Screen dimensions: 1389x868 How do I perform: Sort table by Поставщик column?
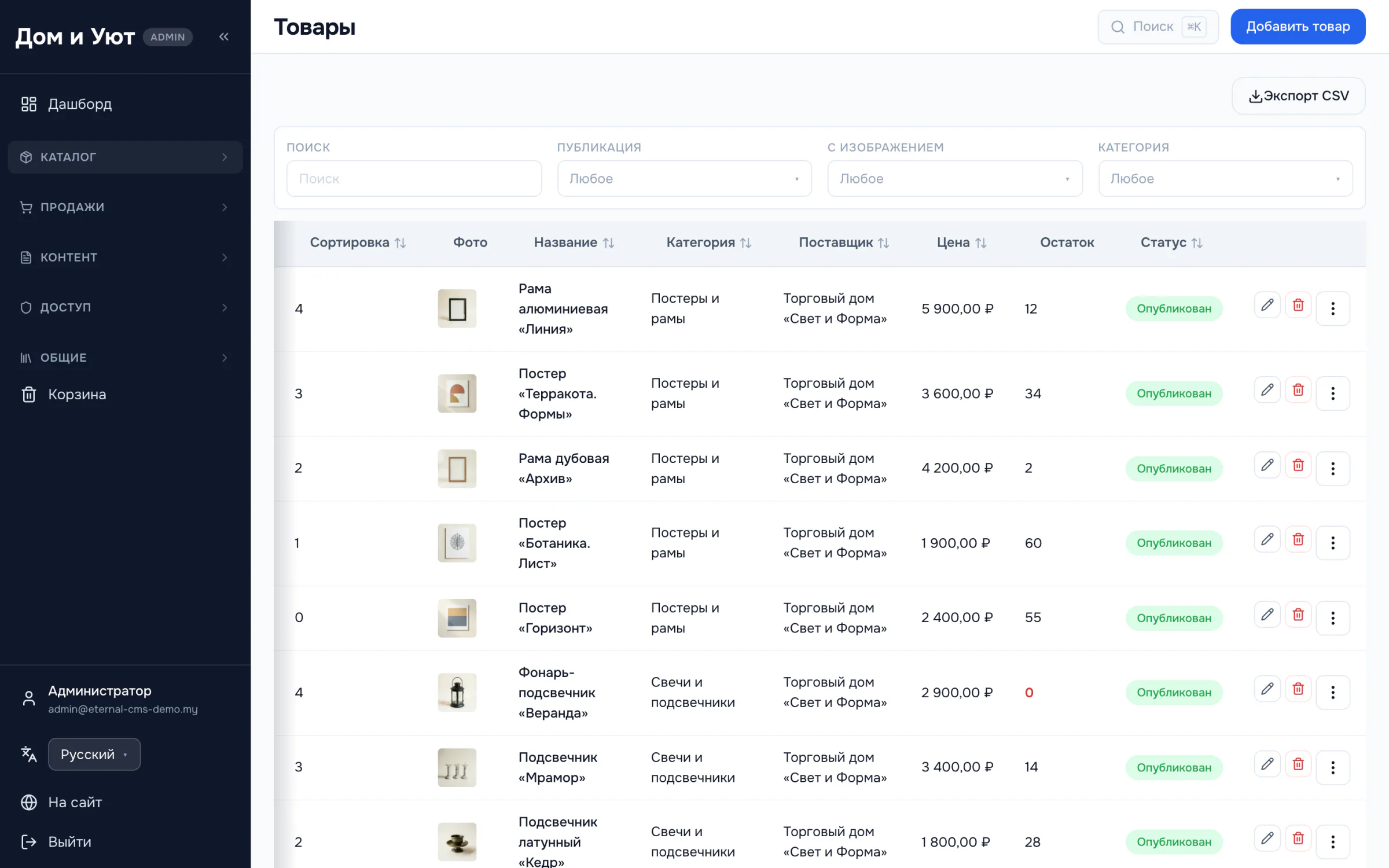(x=844, y=242)
